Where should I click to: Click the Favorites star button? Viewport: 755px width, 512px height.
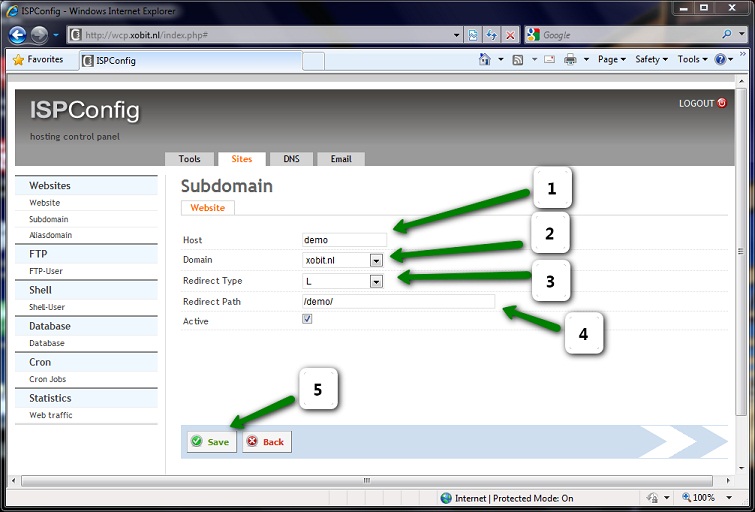[x=38, y=60]
